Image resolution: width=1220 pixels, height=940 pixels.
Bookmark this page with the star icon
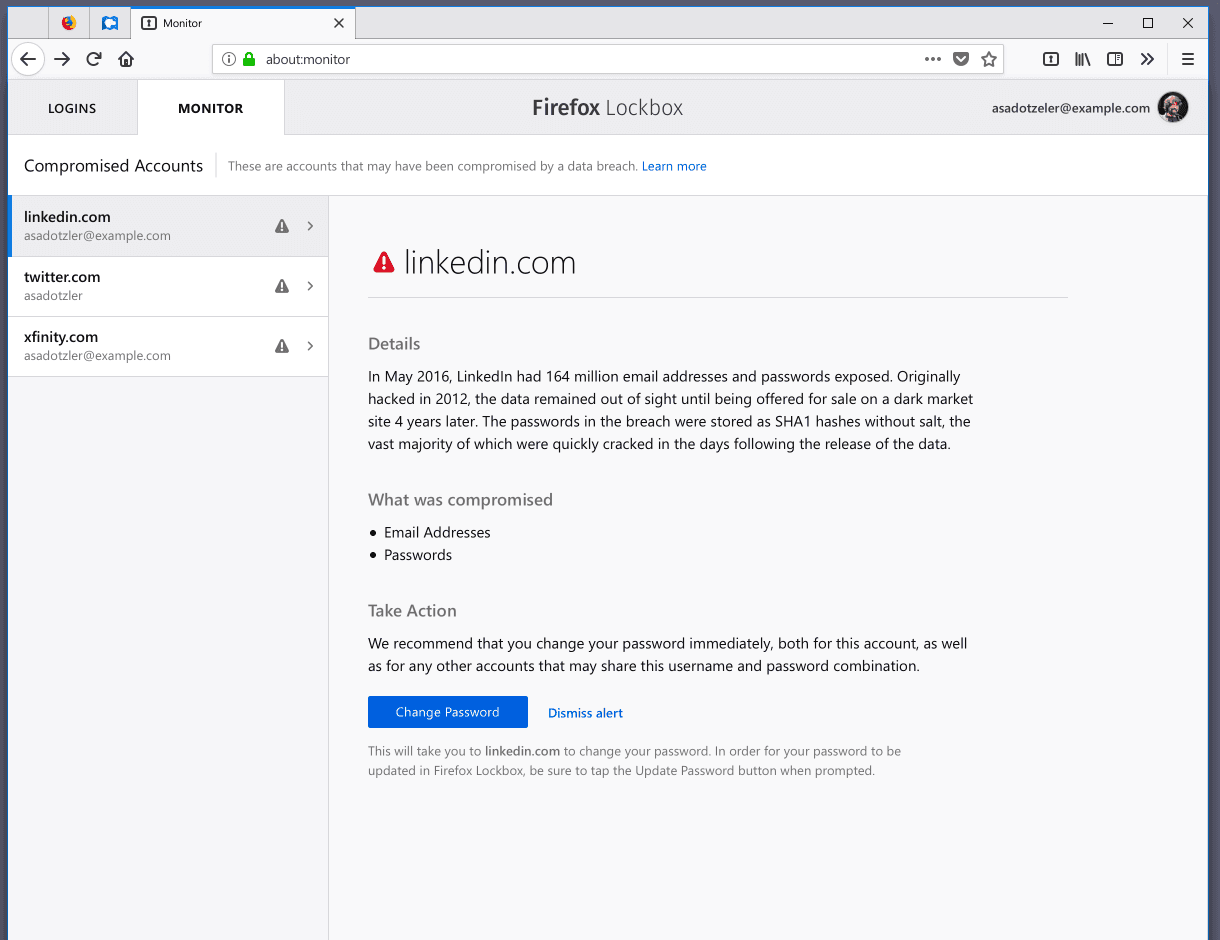coord(989,59)
